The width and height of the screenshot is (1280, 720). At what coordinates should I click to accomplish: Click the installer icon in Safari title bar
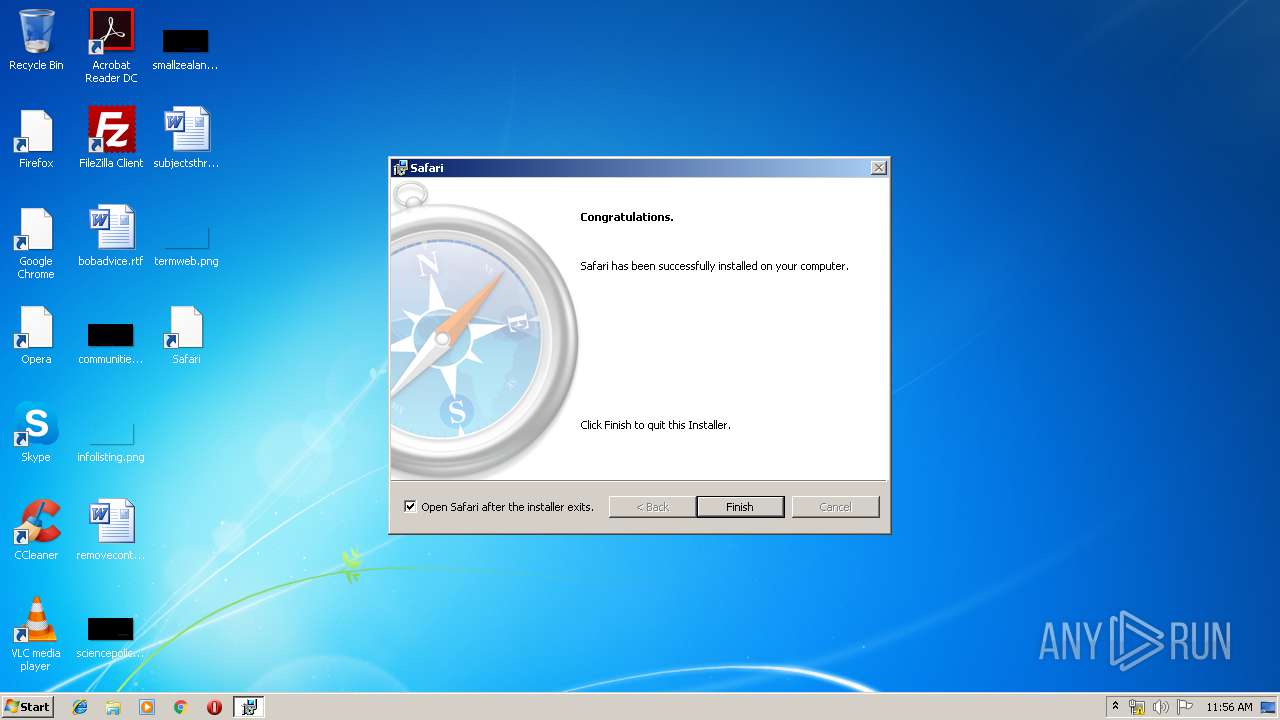400,168
